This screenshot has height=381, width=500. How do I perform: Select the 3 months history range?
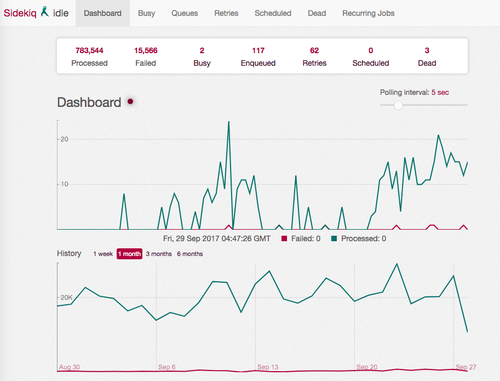pos(159,254)
